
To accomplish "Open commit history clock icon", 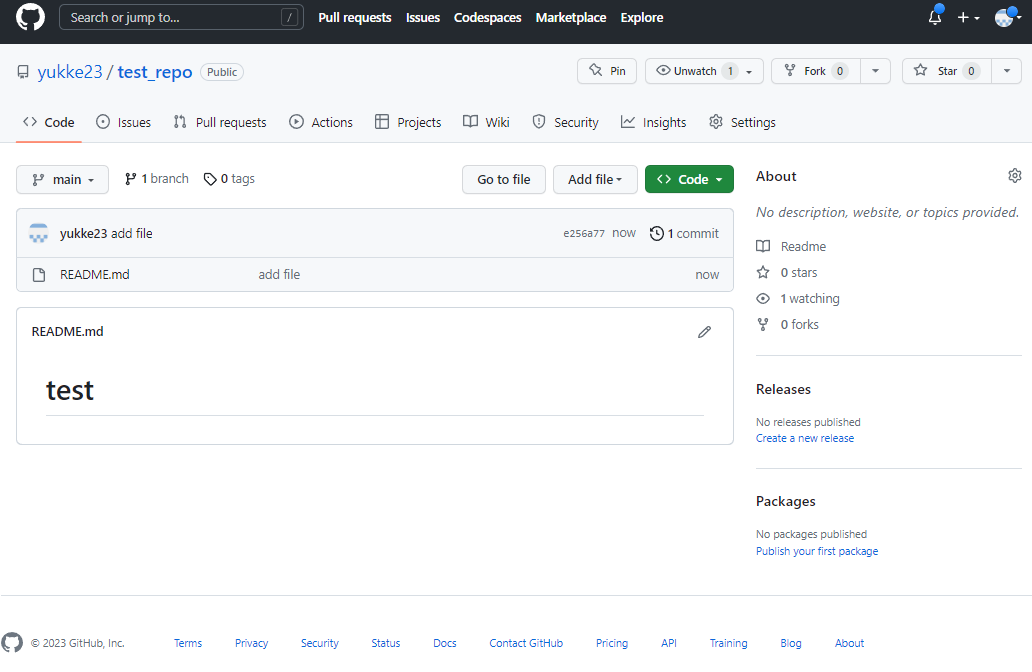I will [x=656, y=233].
